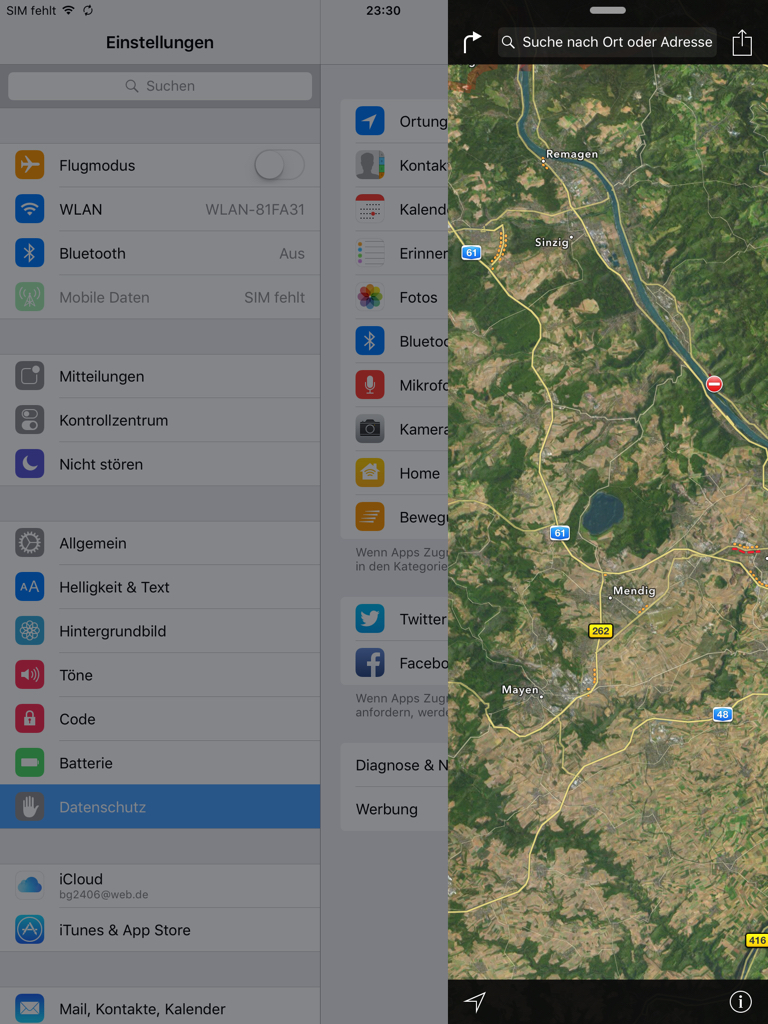Open the share icon in Maps
The width and height of the screenshot is (768, 1024).
tap(742, 42)
